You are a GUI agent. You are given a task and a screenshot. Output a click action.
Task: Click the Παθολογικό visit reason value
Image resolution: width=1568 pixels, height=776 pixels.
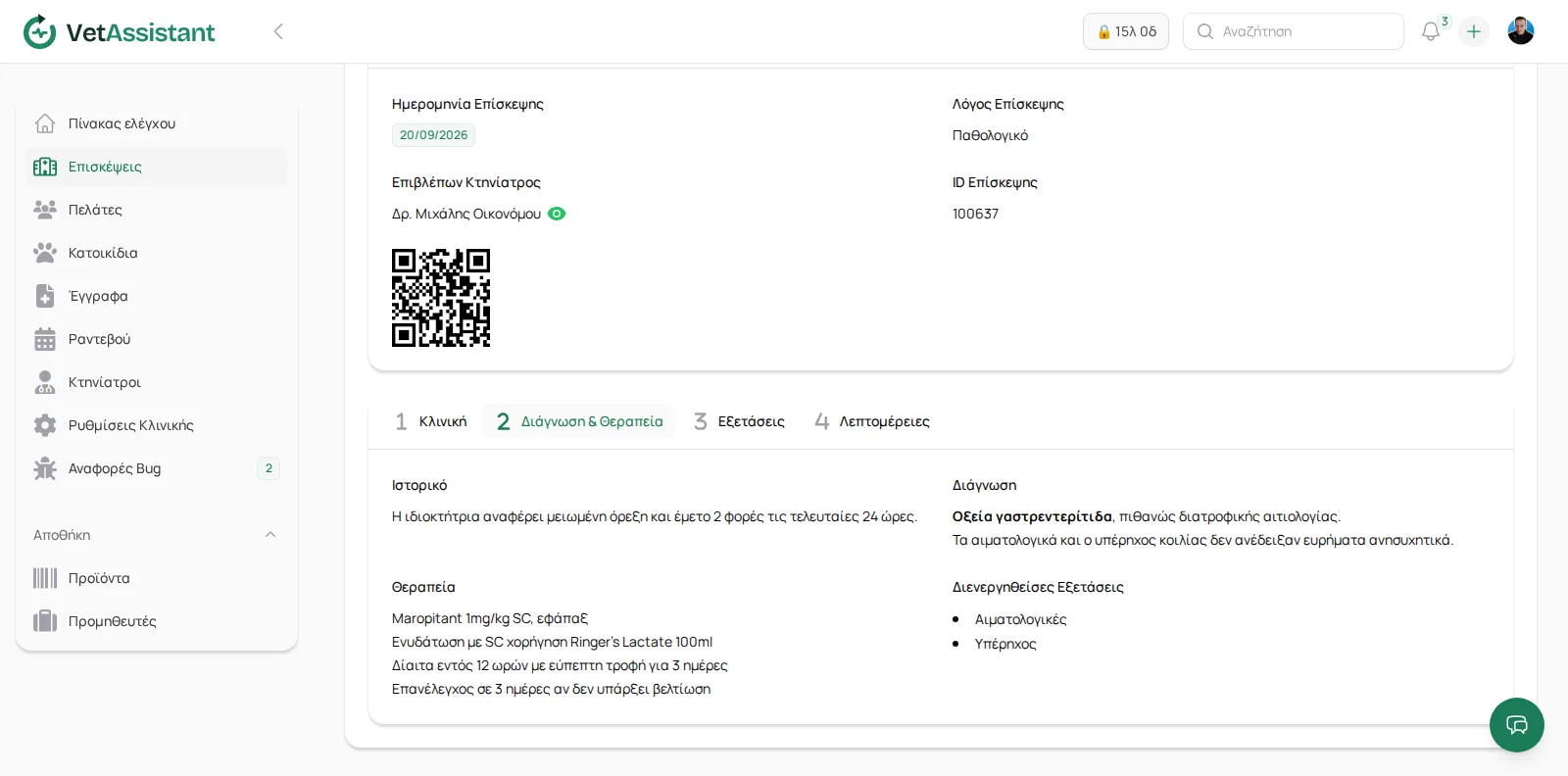990,135
